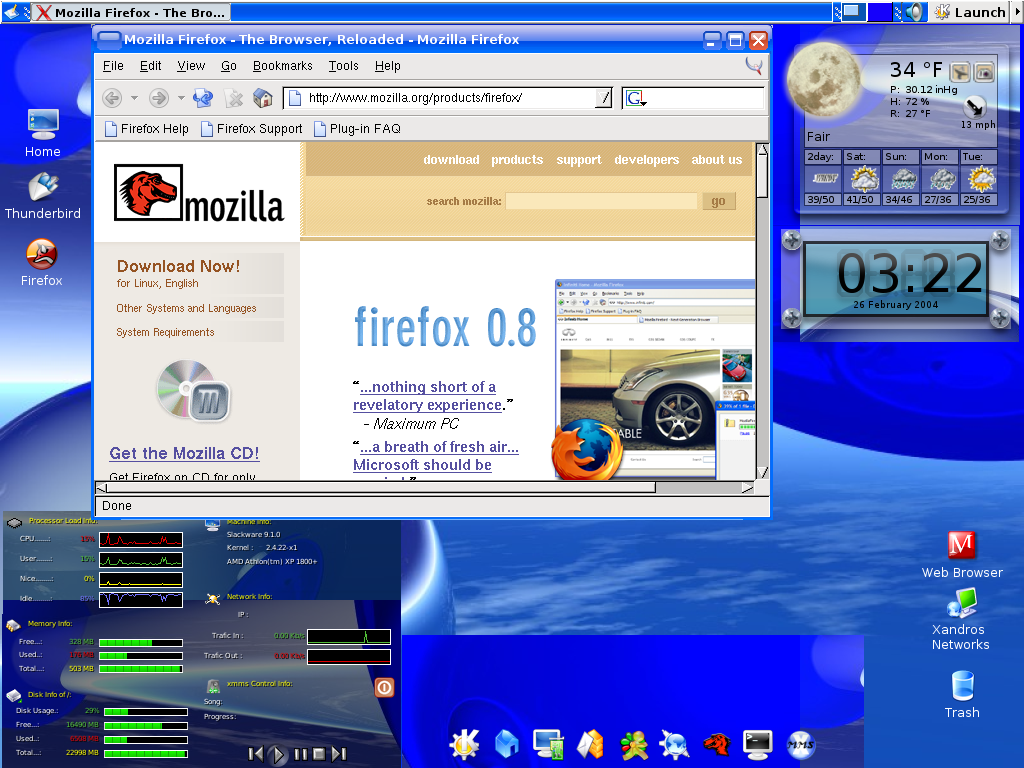Open the View menu
The image size is (1024, 768).
[x=191, y=66]
